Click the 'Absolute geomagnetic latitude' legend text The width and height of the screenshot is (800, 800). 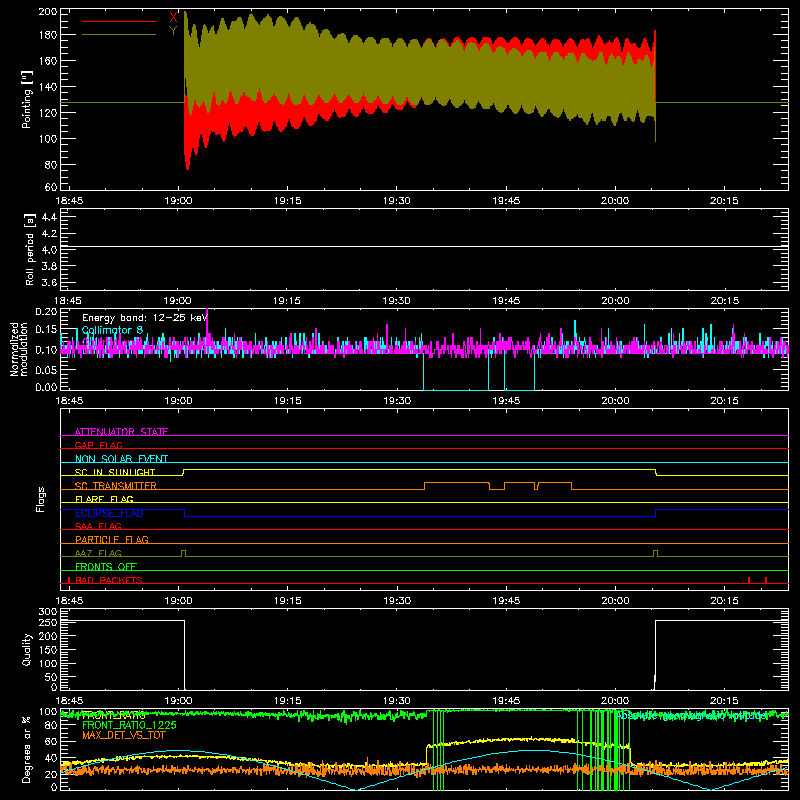(691, 716)
